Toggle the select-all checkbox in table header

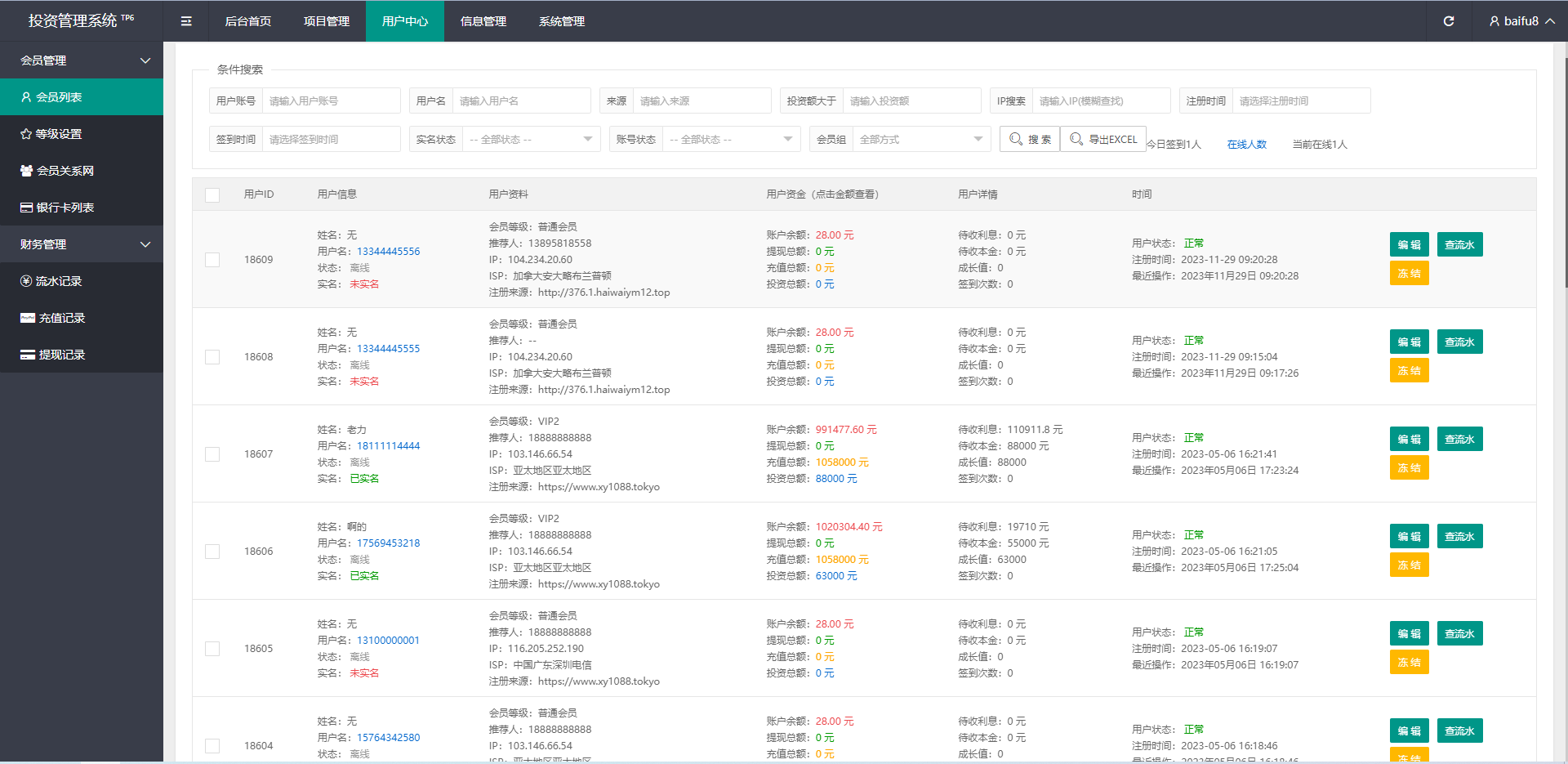(212, 194)
